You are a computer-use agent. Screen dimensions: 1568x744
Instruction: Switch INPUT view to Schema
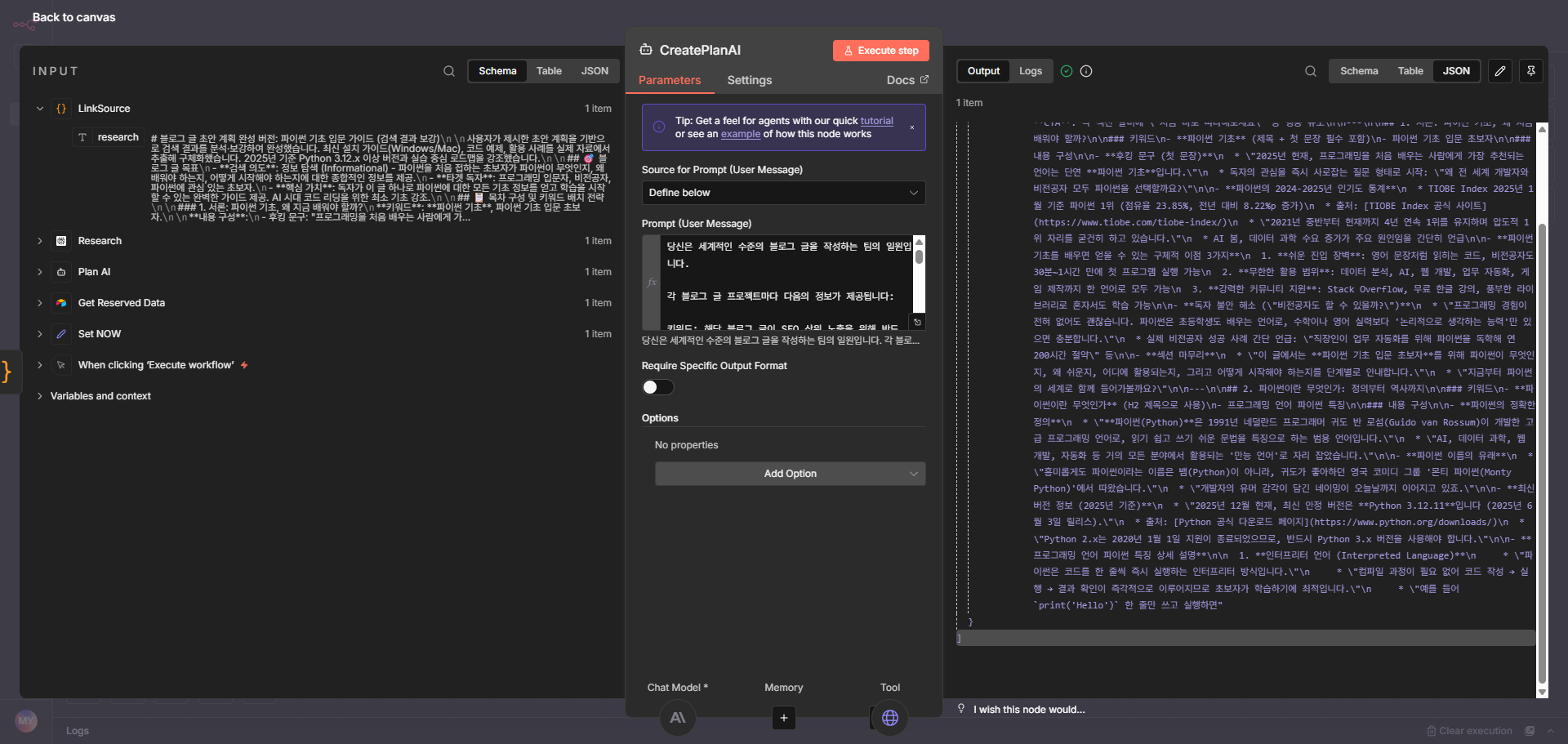tap(497, 71)
